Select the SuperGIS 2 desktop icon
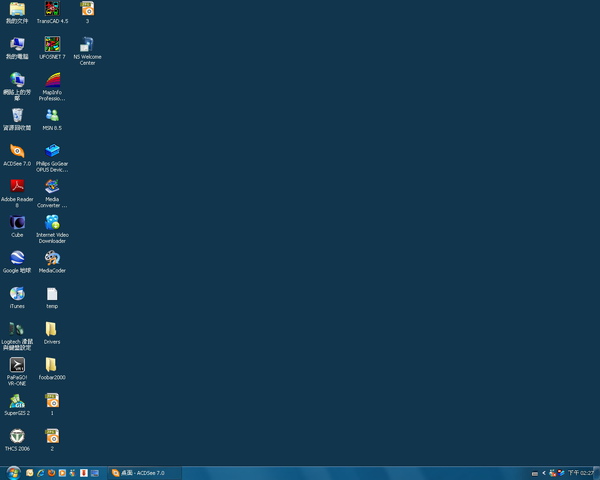600x480 pixels. [x=17, y=404]
